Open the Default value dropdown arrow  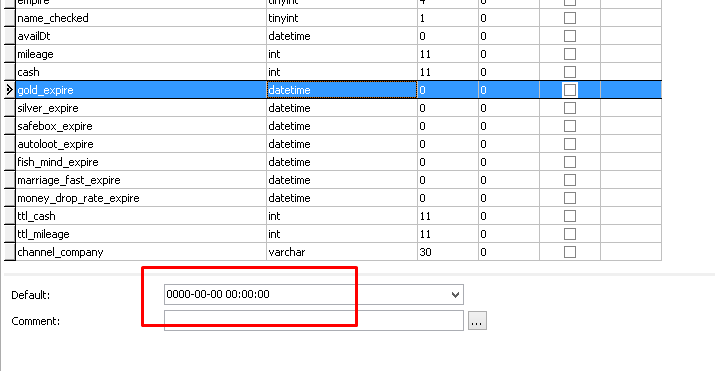point(455,295)
